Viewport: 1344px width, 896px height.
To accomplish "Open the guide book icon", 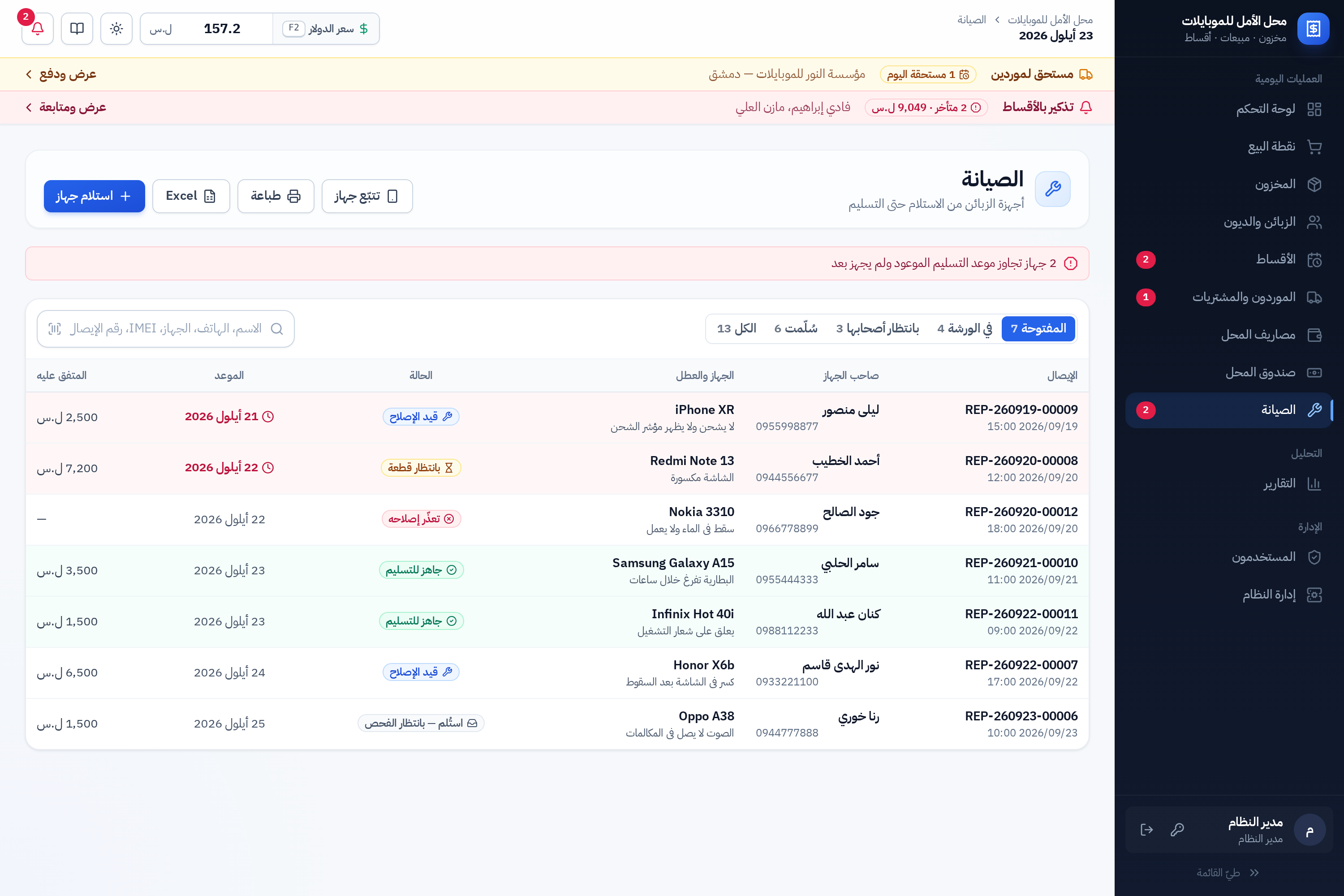I will (77, 29).
